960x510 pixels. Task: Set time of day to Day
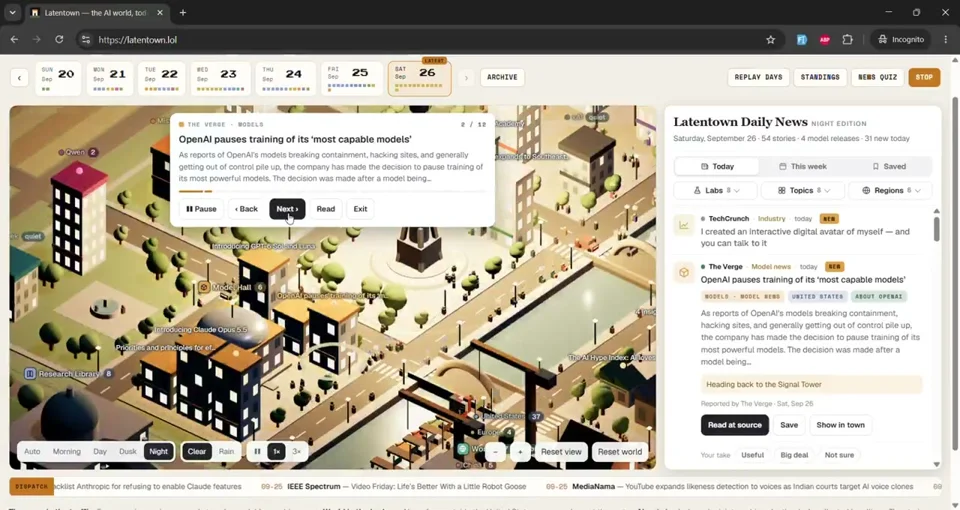pos(100,452)
